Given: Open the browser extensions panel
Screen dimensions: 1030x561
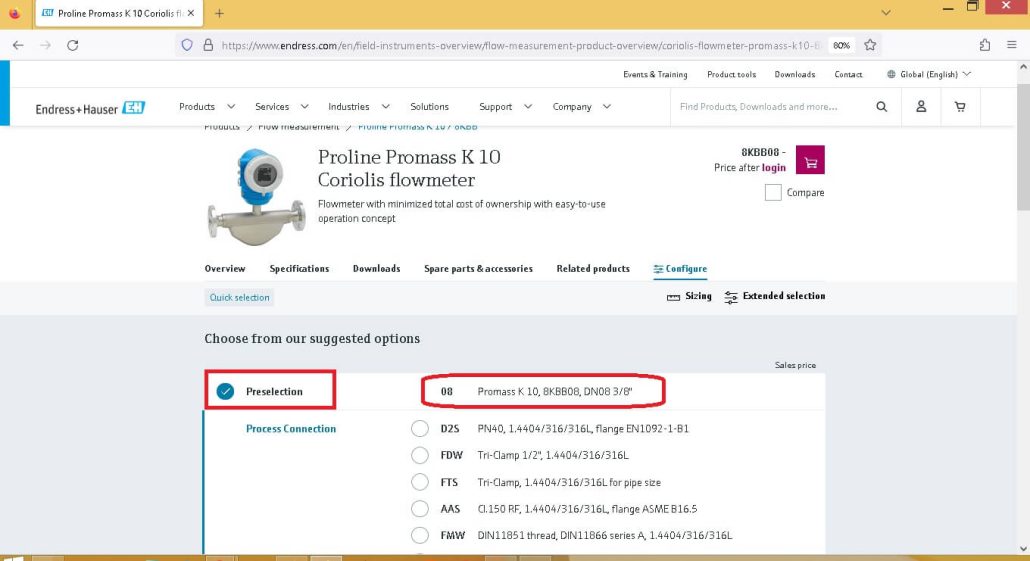Looking at the screenshot, I should point(984,45).
